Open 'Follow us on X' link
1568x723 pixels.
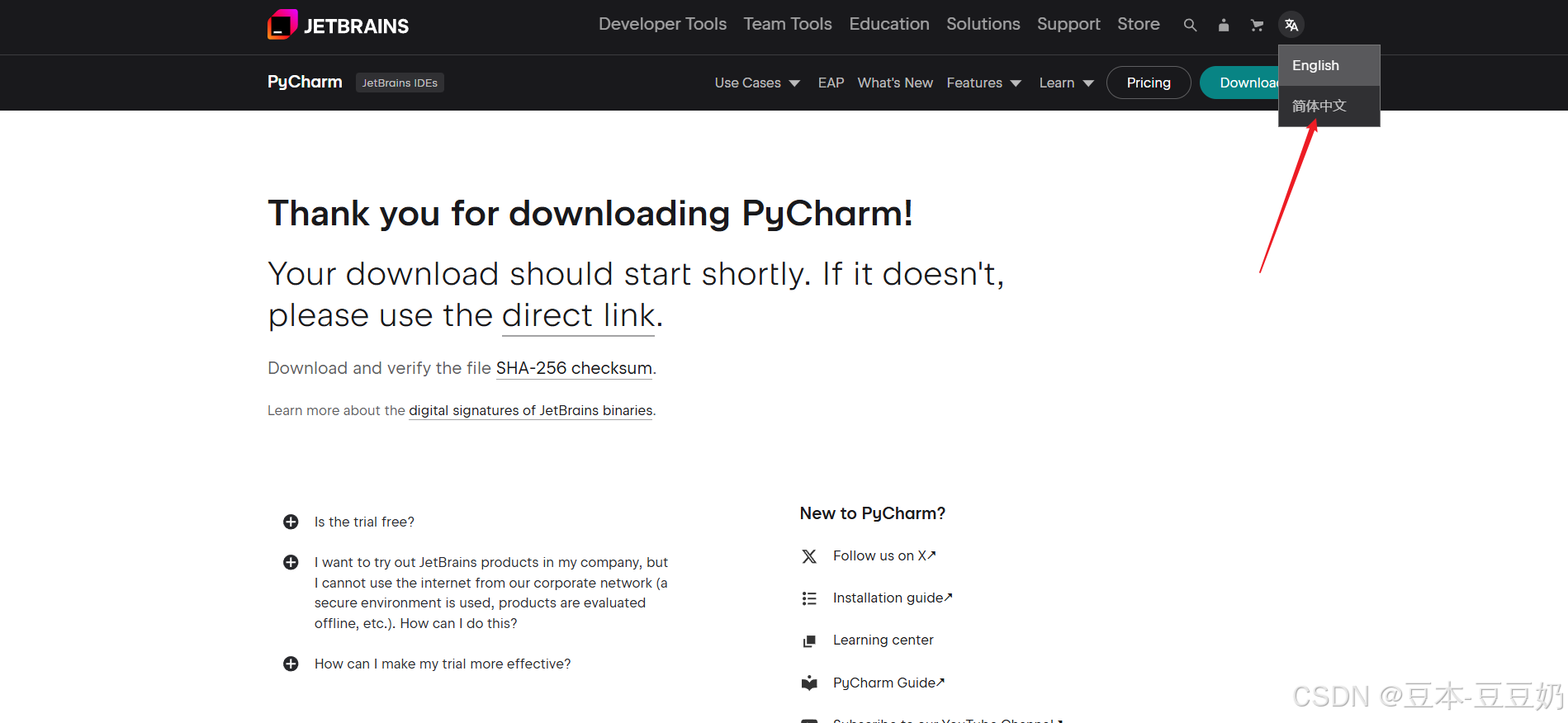884,555
